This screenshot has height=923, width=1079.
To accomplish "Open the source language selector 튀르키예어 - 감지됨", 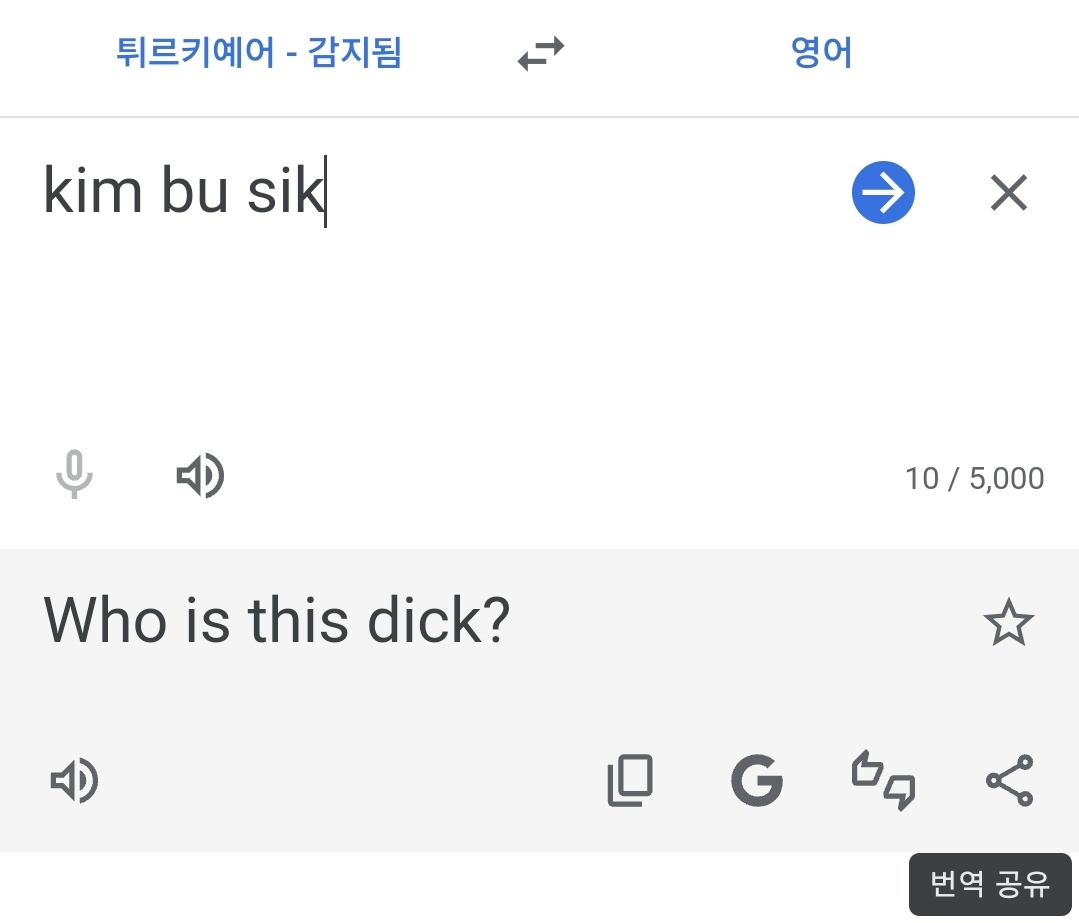I will pyautogui.click(x=258, y=52).
